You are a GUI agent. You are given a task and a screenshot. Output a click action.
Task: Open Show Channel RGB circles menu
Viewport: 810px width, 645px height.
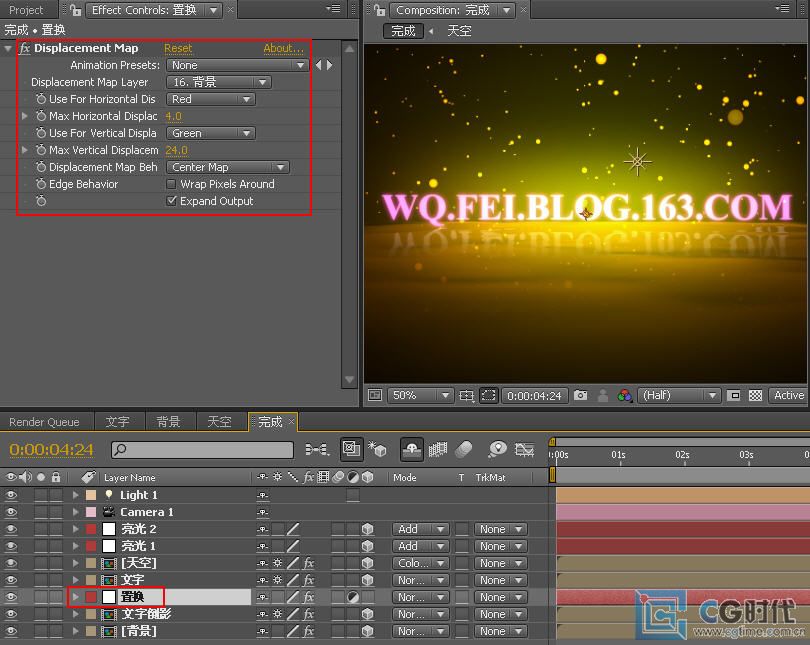click(625, 396)
